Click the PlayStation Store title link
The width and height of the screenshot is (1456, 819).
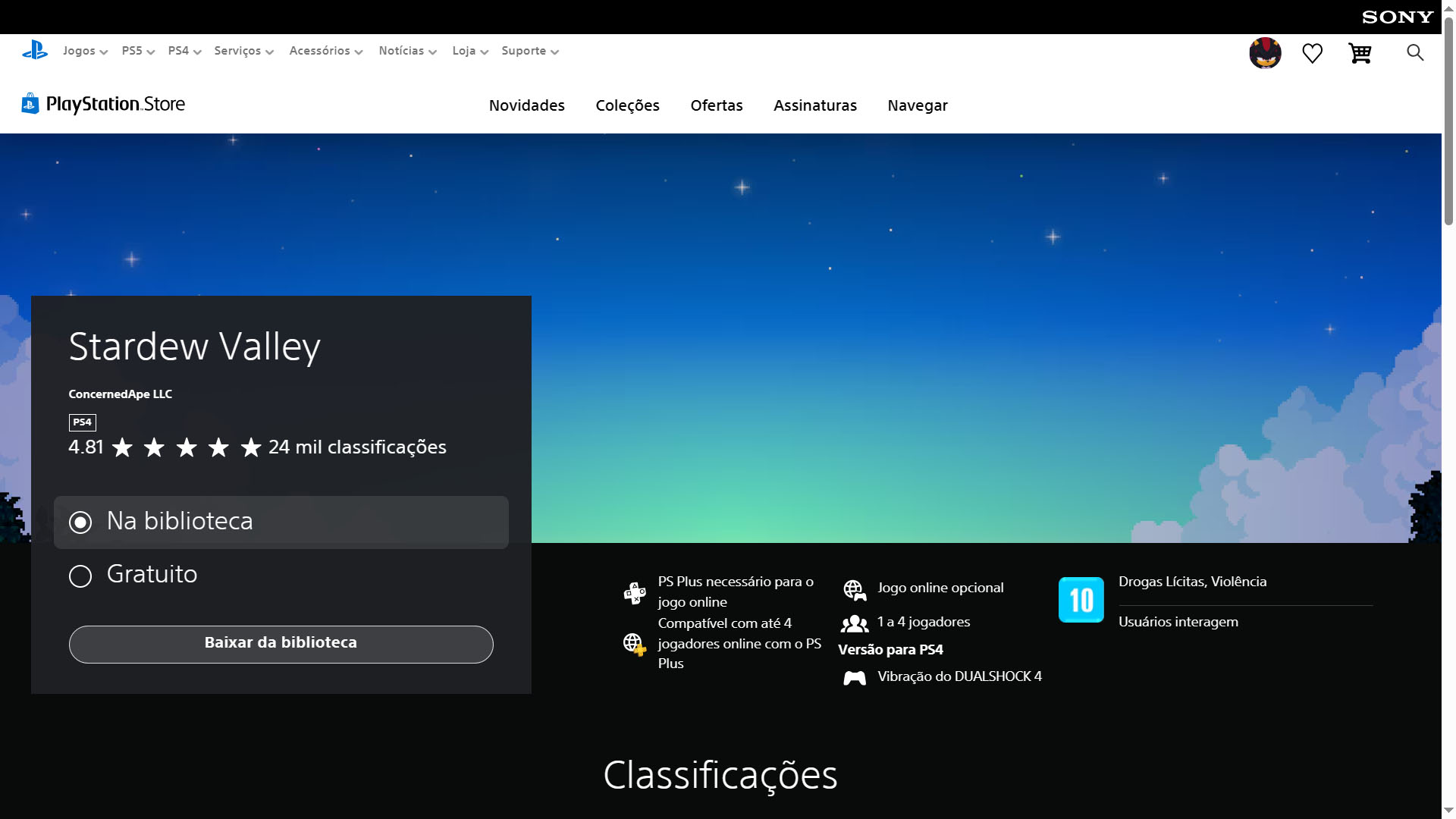point(115,104)
